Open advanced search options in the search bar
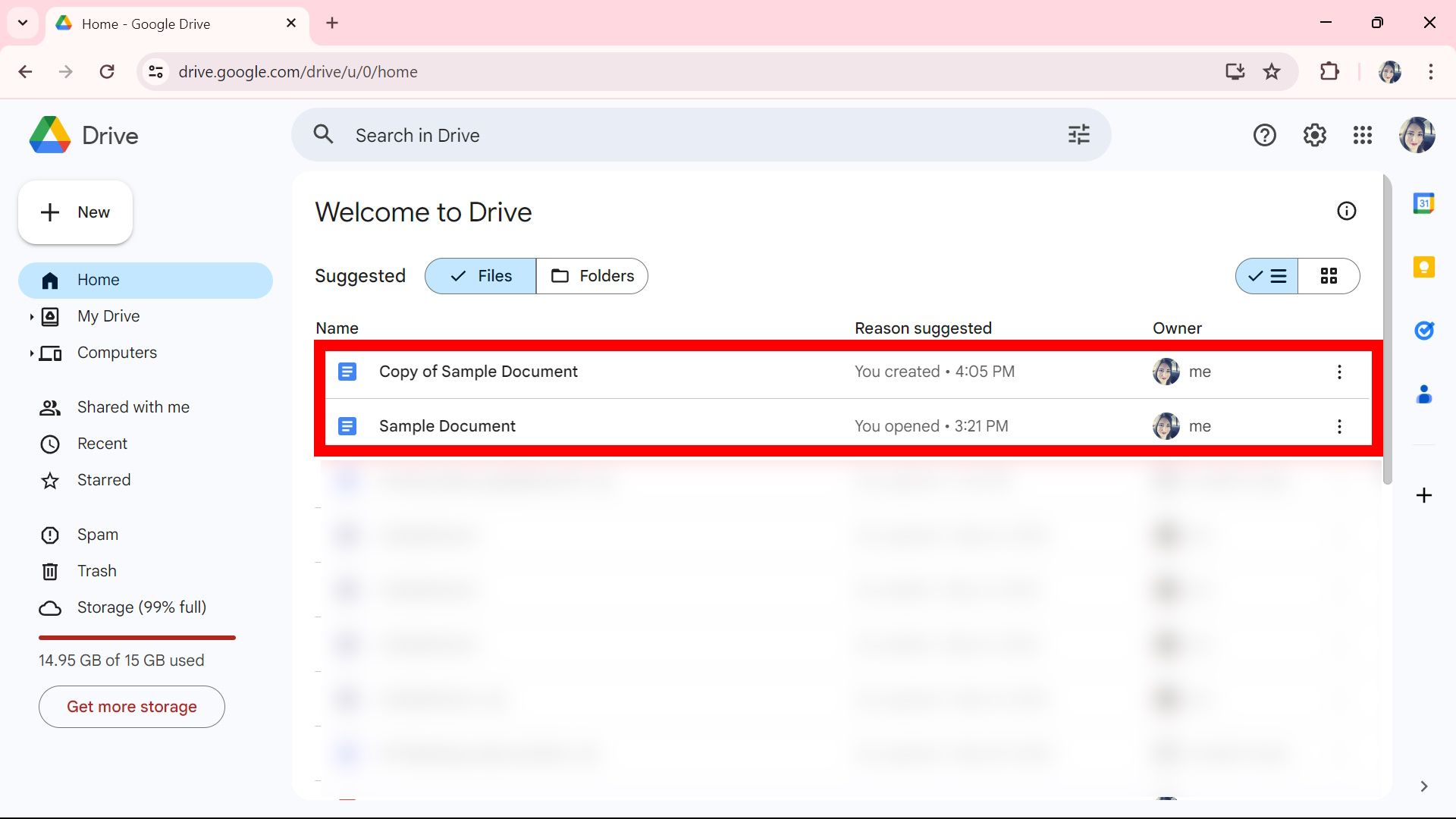The width and height of the screenshot is (1456, 819). pos(1078,134)
